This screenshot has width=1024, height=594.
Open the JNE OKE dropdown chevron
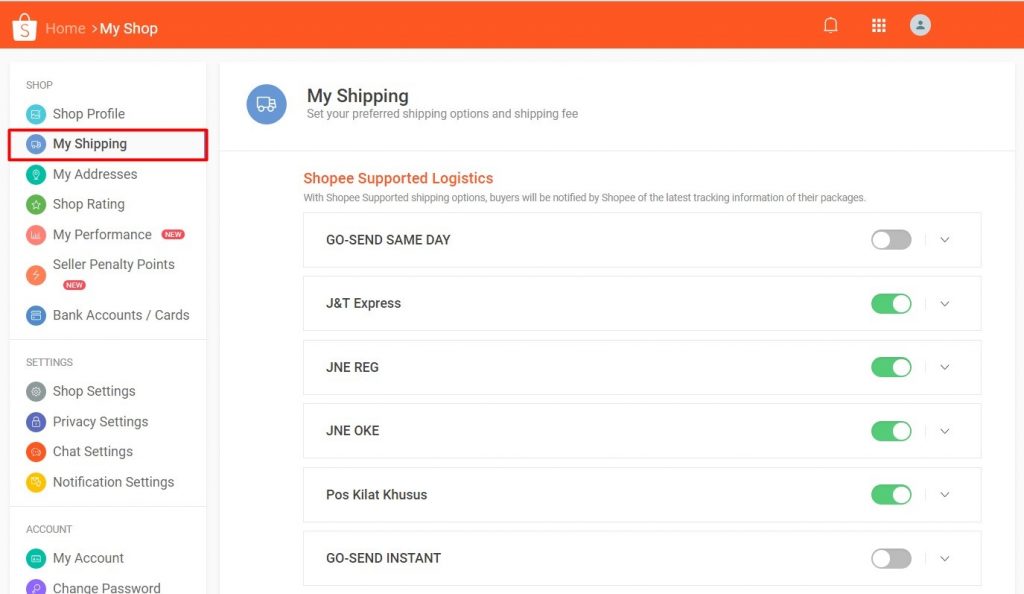click(x=944, y=431)
